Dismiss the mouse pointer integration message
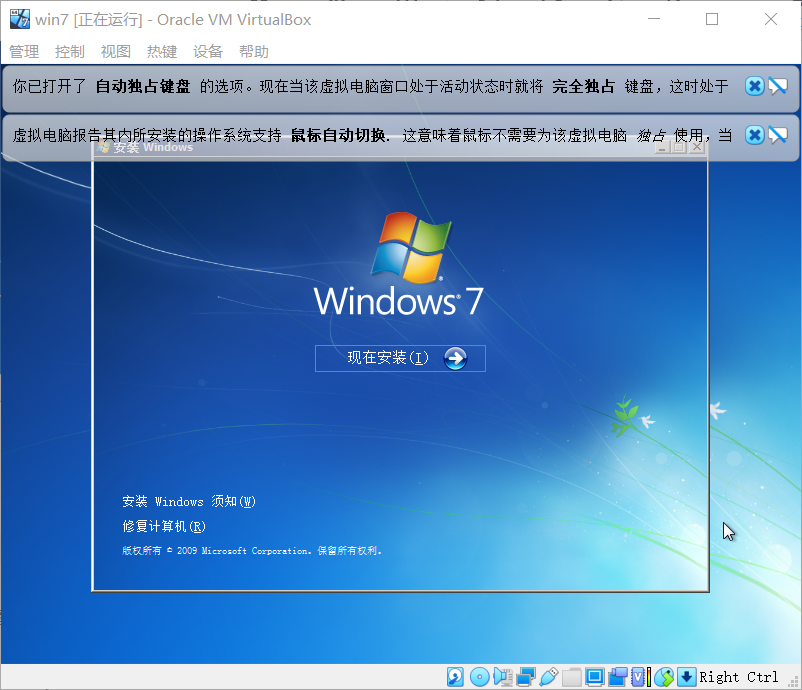Screen dimensions: 802x690 pos(754,135)
